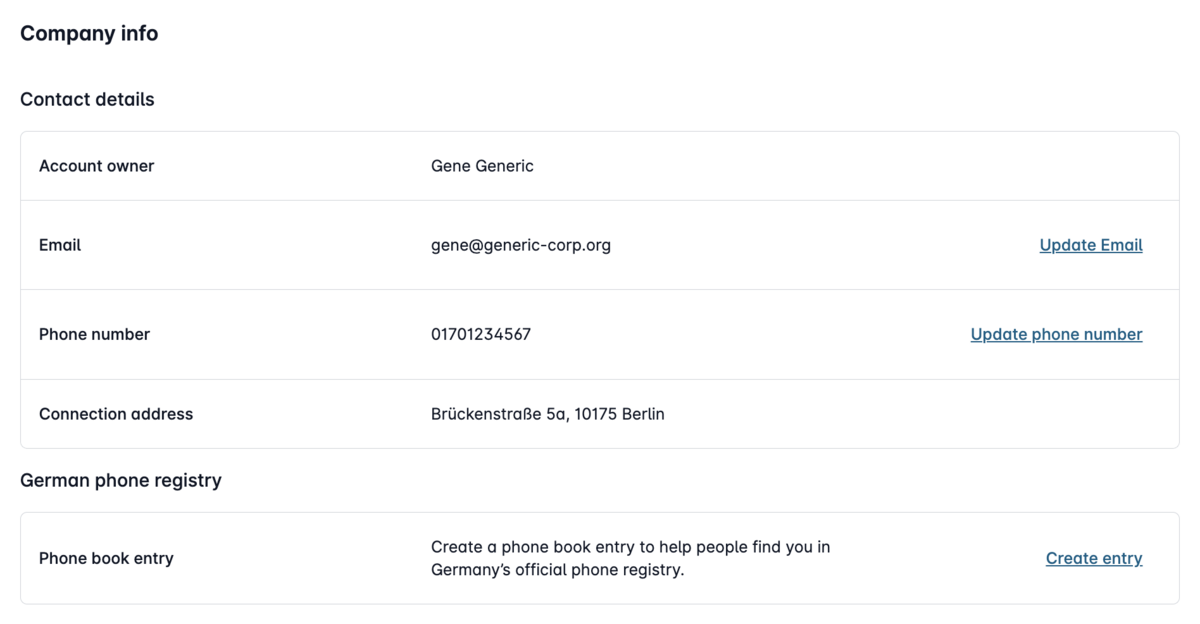This screenshot has height=624, width=1200.
Task: Click Create entry for phone book
Action: (1093, 558)
